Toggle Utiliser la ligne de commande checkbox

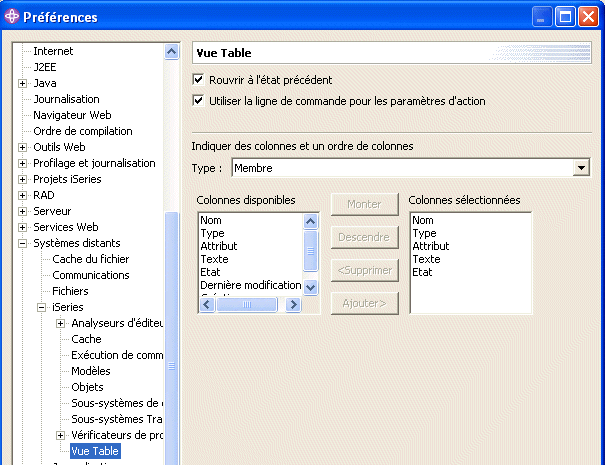pyautogui.click(x=198, y=101)
